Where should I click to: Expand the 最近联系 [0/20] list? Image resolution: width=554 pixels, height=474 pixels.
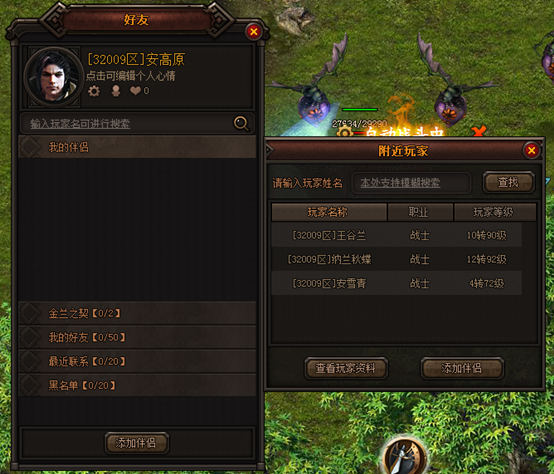pyautogui.click(x=137, y=361)
